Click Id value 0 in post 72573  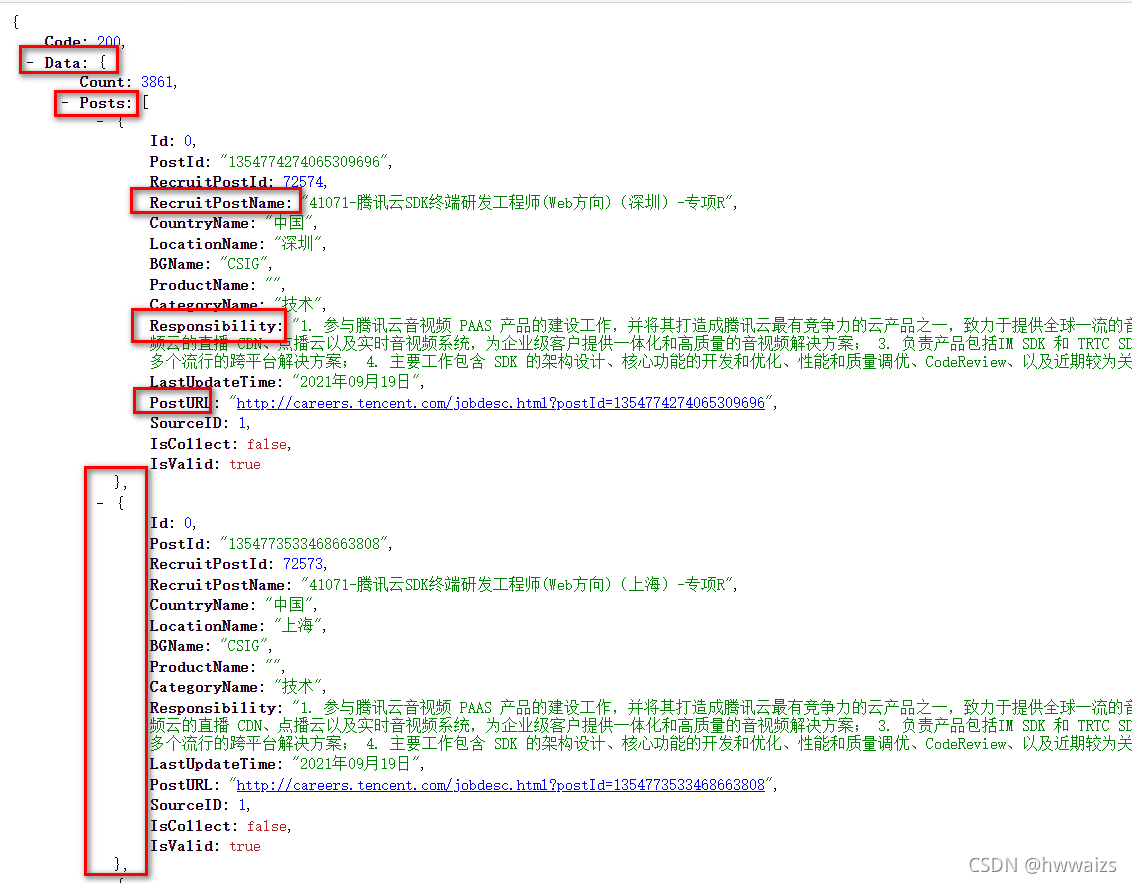point(188,523)
